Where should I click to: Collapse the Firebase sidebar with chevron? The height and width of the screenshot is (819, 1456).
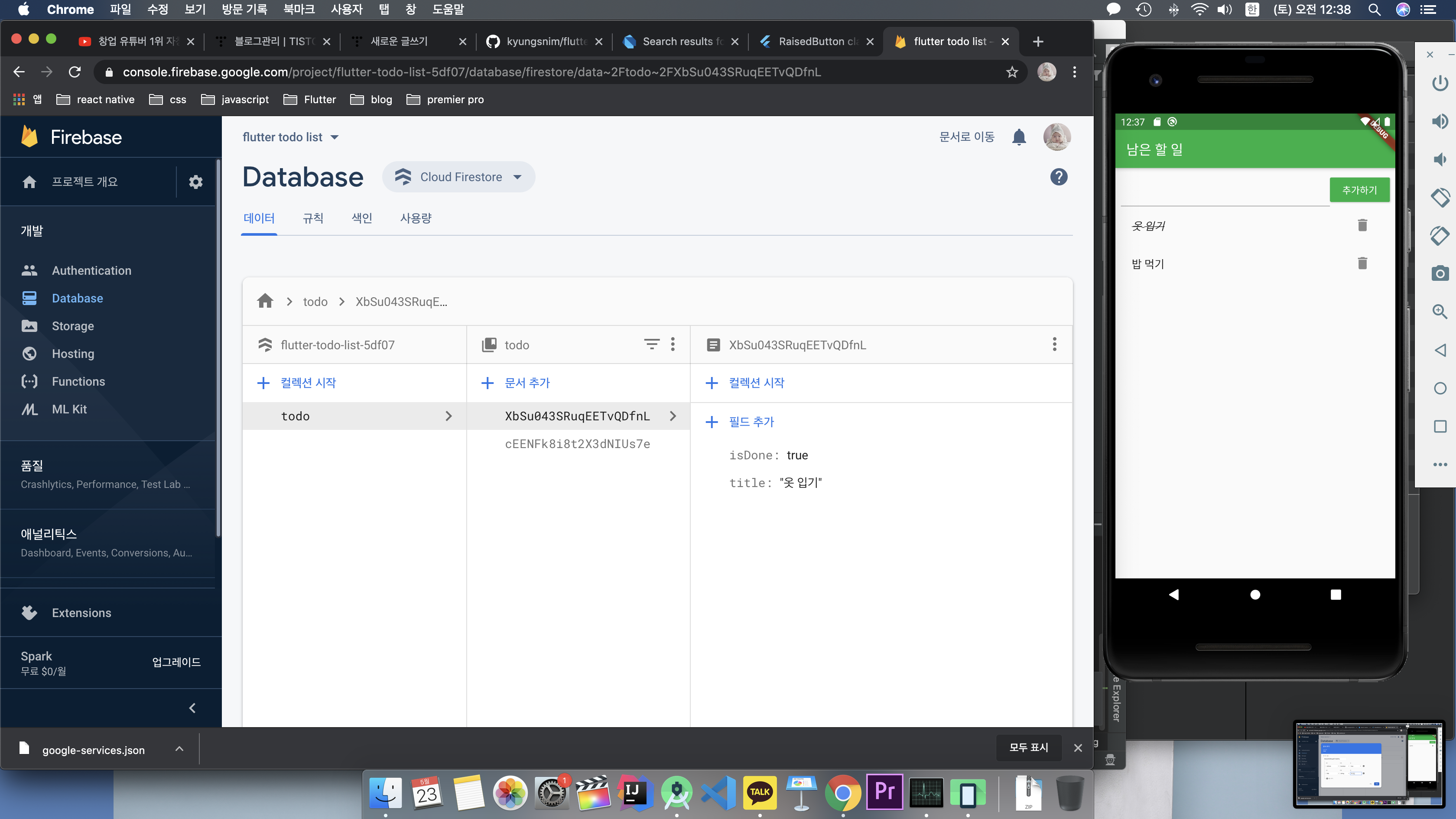[x=192, y=708]
